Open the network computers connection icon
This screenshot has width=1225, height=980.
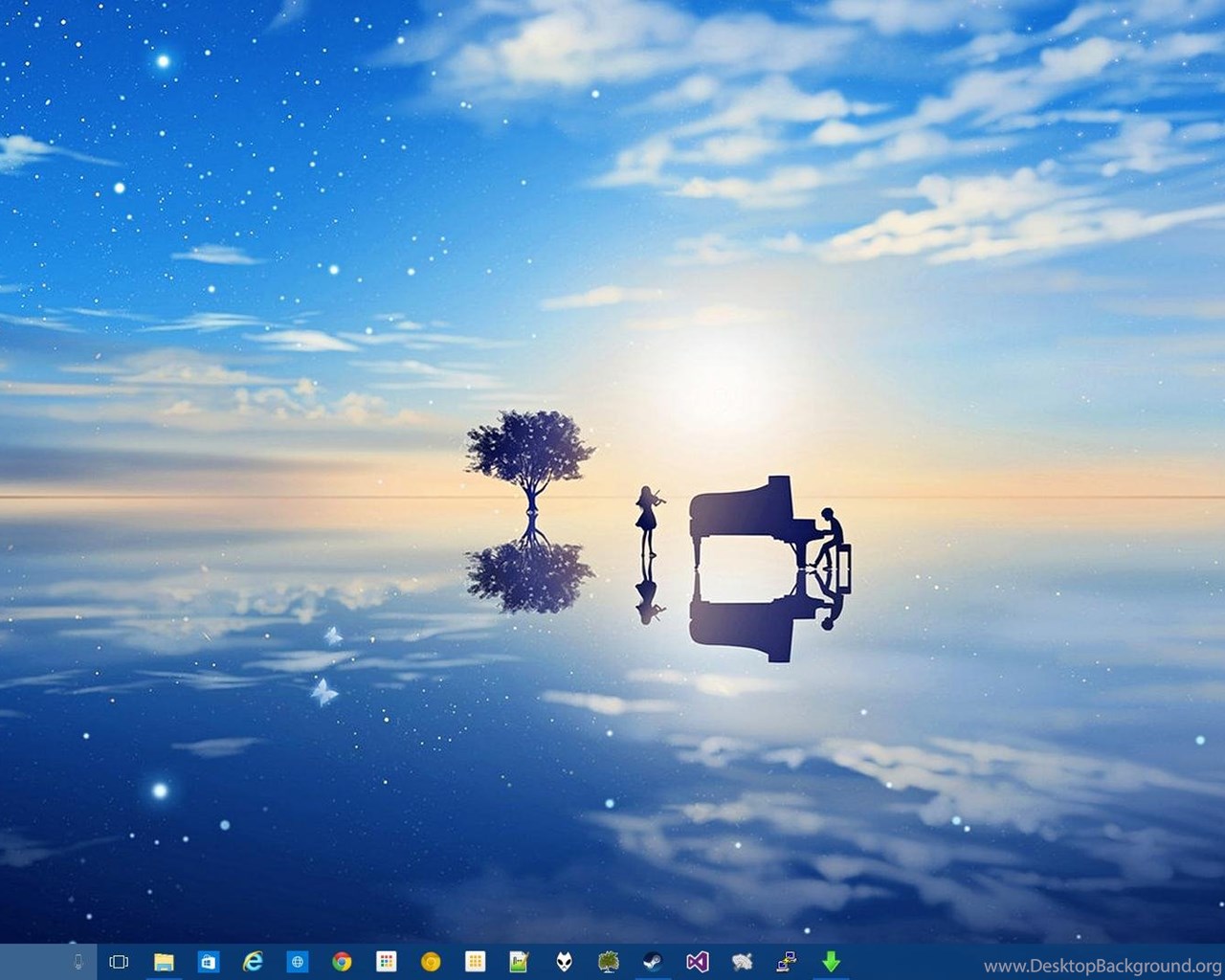[x=787, y=962]
